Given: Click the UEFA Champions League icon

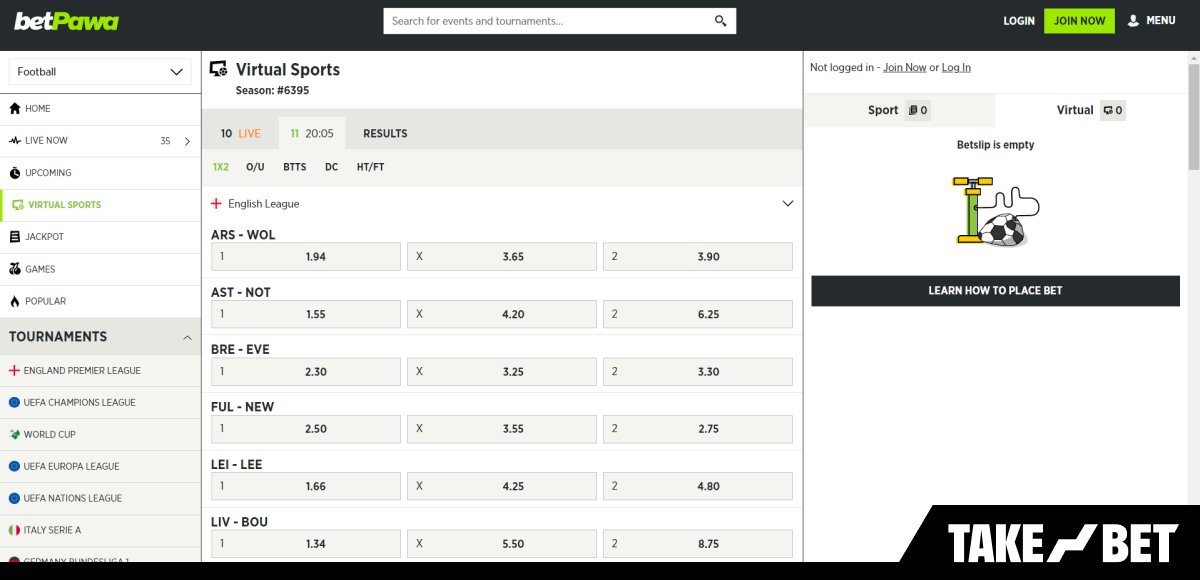Looking at the screenshot, I should click(x=14, y=402).
